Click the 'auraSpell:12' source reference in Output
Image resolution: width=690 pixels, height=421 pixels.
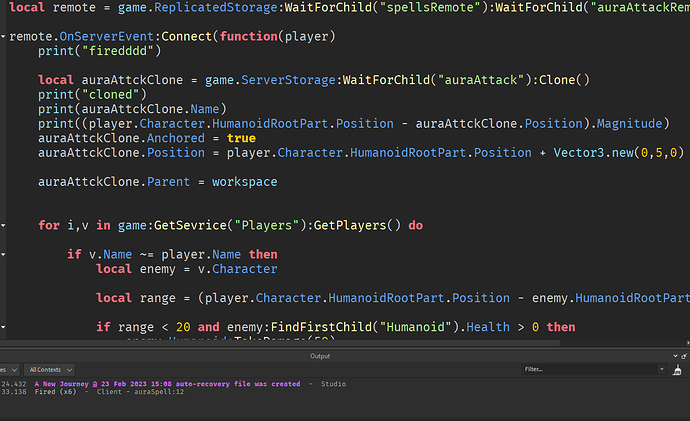pyautogui.click(x=150, y=393)
